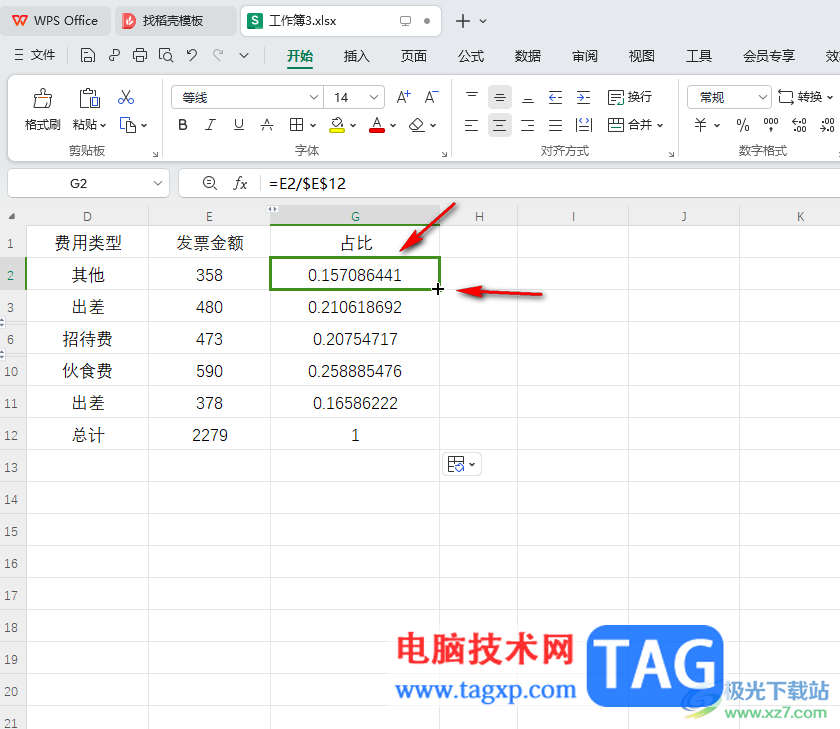Click Increase Indent icon
This screenshot has height=729, width=840.
[x=583, y=97]
